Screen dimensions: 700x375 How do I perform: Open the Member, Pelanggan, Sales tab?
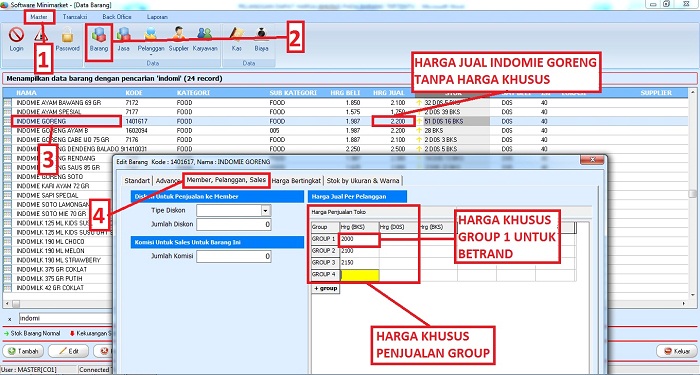227,180
